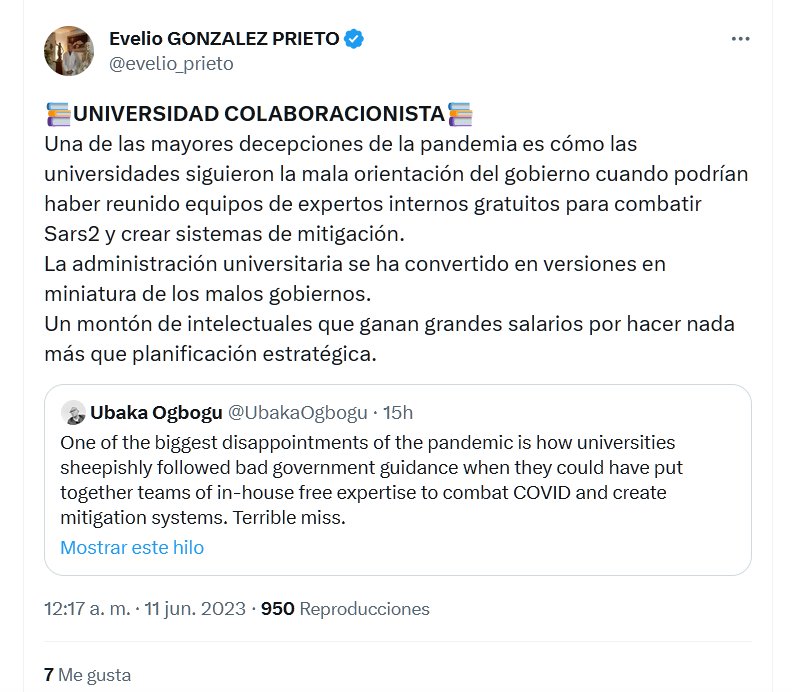Click the right books emoji
The image size is (792, 692).
tap(460, 114)
